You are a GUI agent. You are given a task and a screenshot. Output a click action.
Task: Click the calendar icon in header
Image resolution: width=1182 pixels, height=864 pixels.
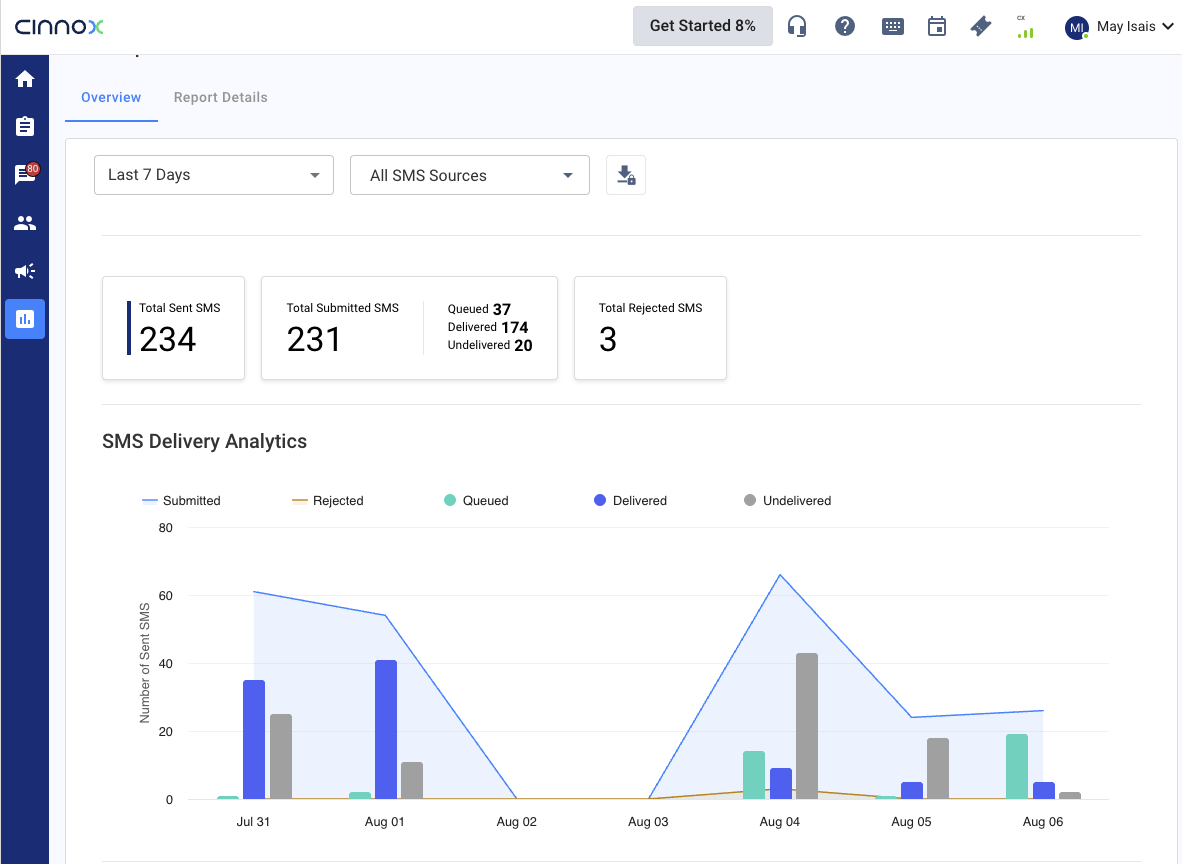[937, 27]
